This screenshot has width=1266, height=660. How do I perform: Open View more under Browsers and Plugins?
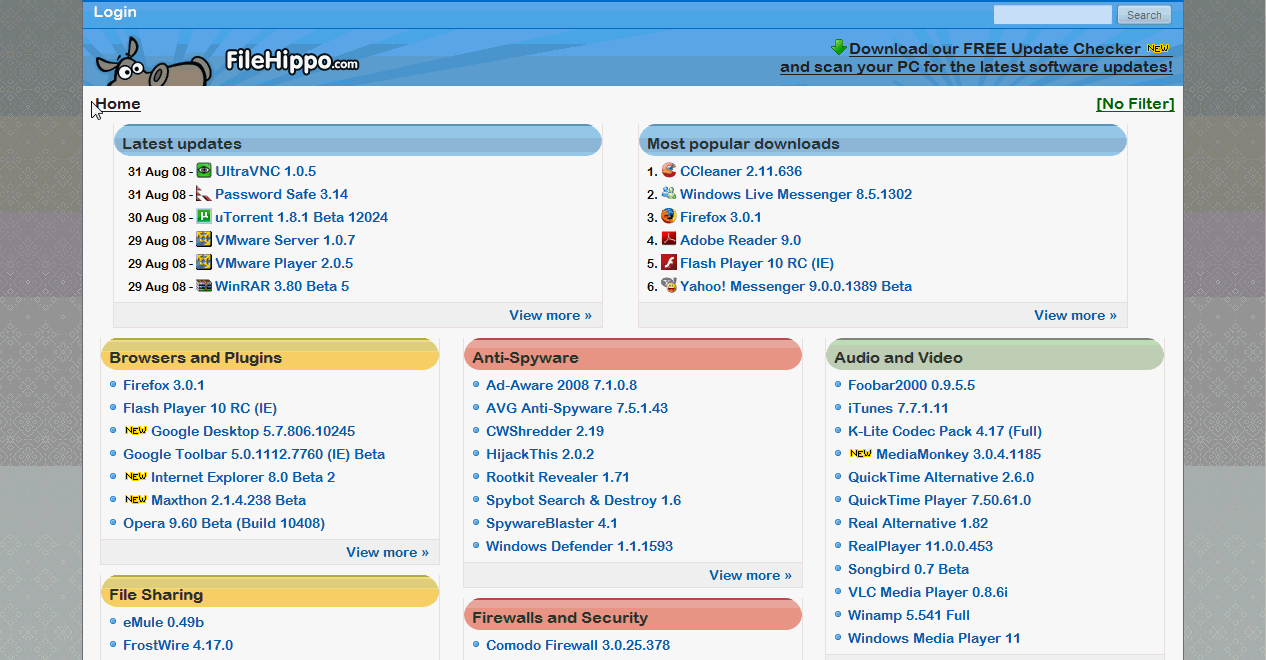coord(387,552)
